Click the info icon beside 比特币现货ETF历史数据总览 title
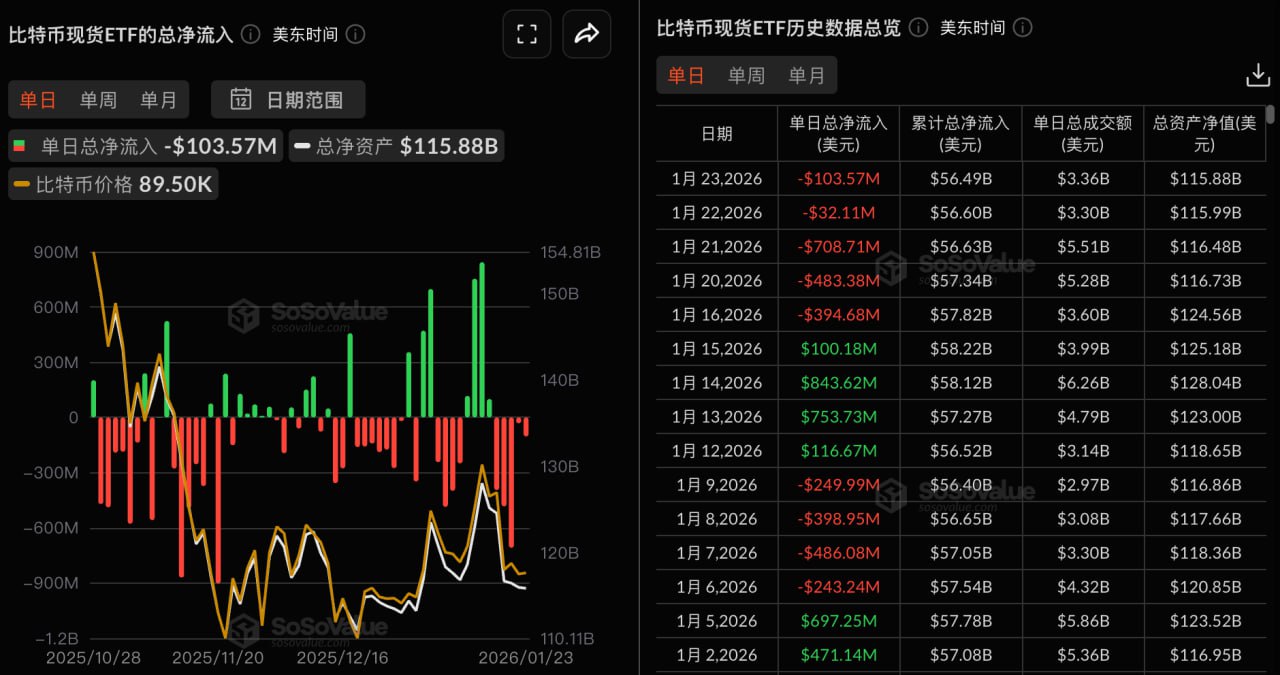This screenshot has width=1280, height=675. pos(916,27)
